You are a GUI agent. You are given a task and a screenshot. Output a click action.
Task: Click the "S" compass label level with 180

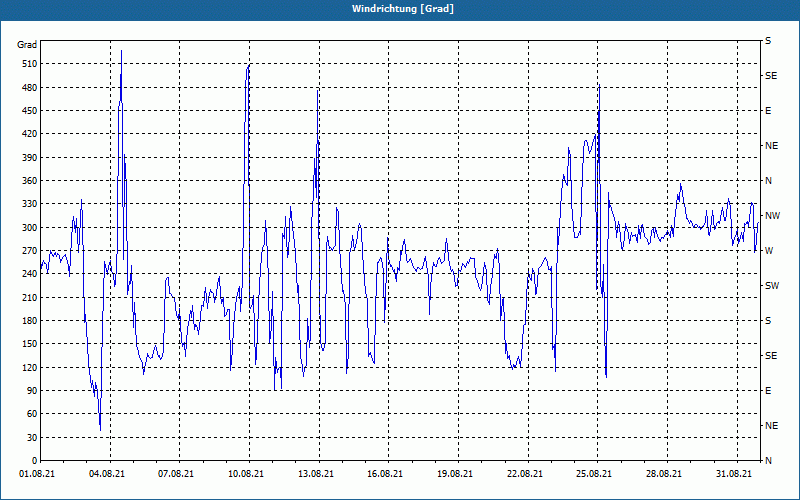coord(768,321)
